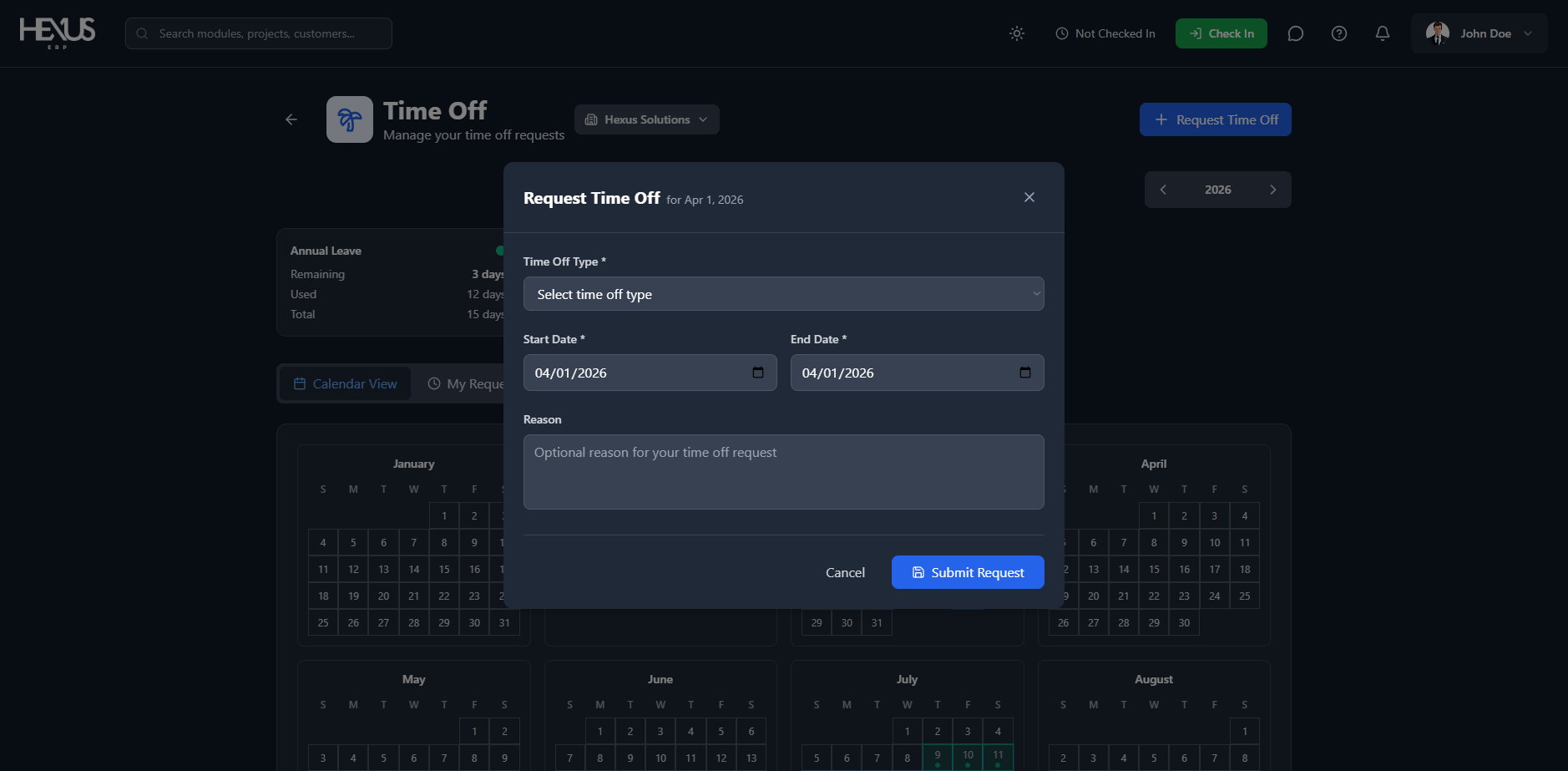Open the notifications bell
The image size is (1568, 771).
point(1383,33)
